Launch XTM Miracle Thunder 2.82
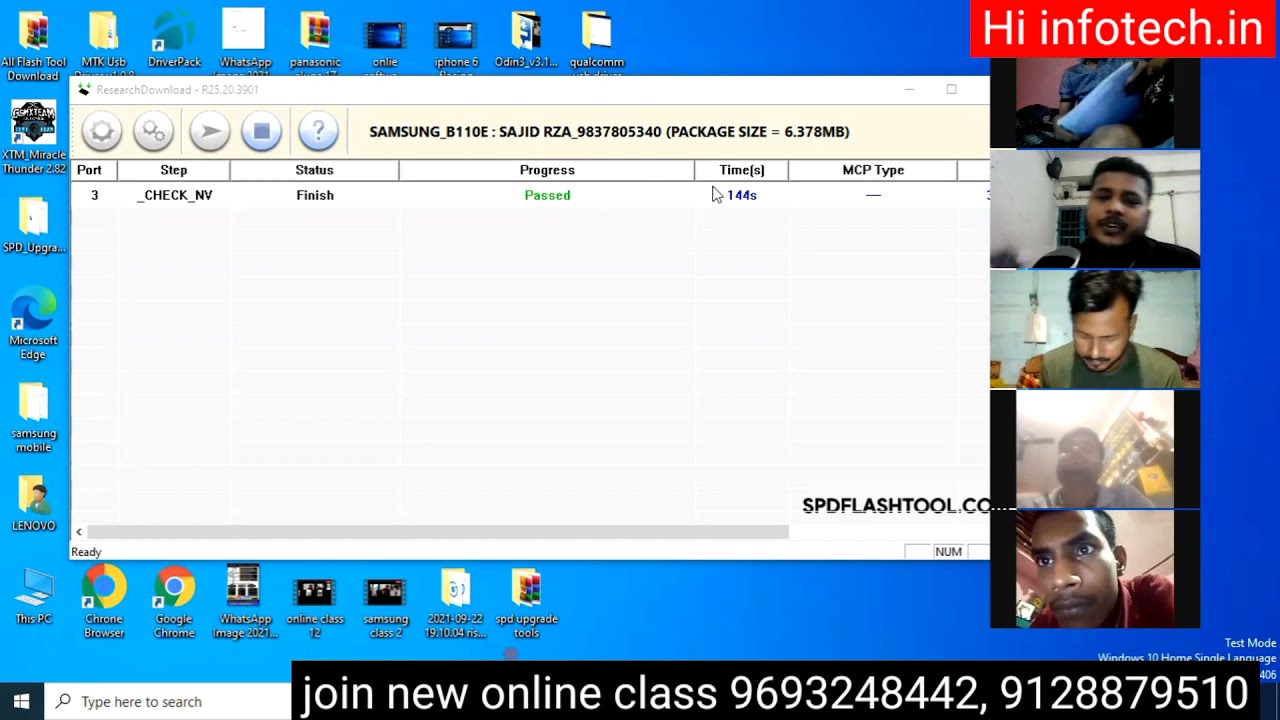This screenshot has height=720, width=1280. coord(34,137)
